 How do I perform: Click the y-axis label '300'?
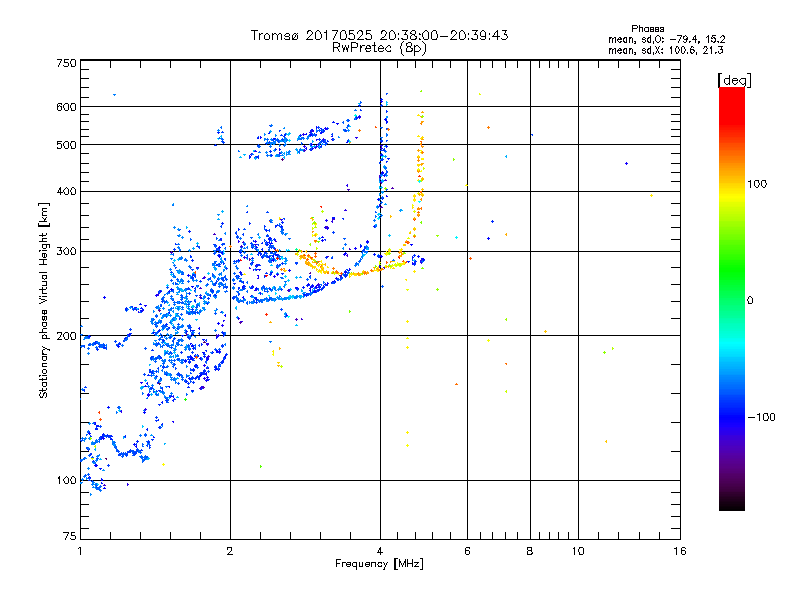(x=66, y=252)
